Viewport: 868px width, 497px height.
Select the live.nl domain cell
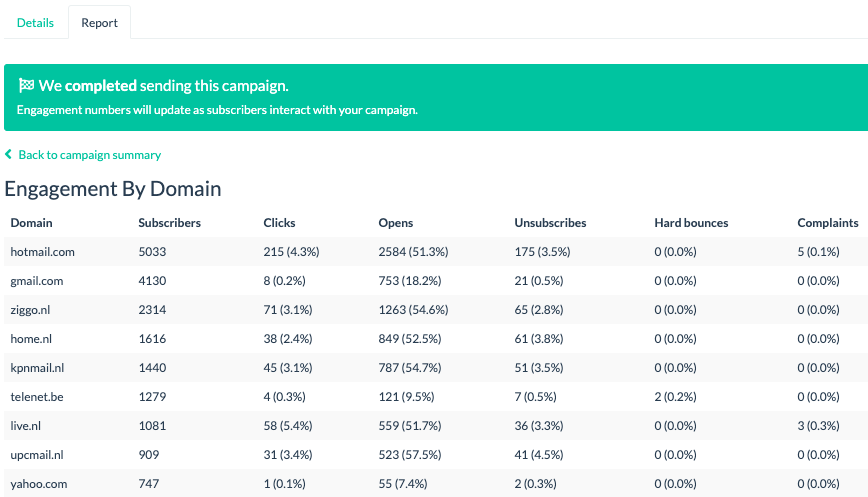click(25, 426)
